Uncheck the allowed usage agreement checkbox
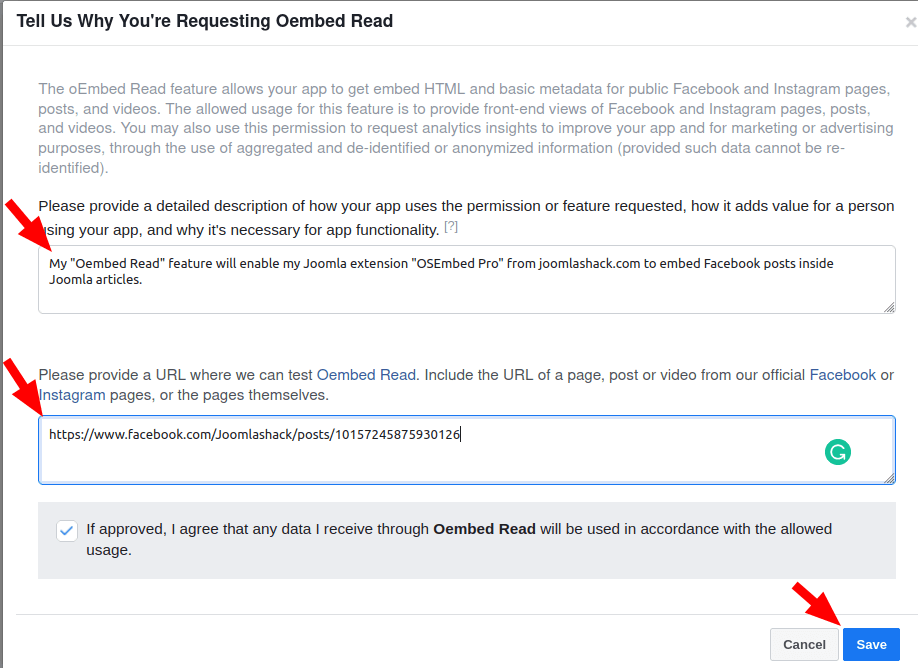 coord(67,530)
